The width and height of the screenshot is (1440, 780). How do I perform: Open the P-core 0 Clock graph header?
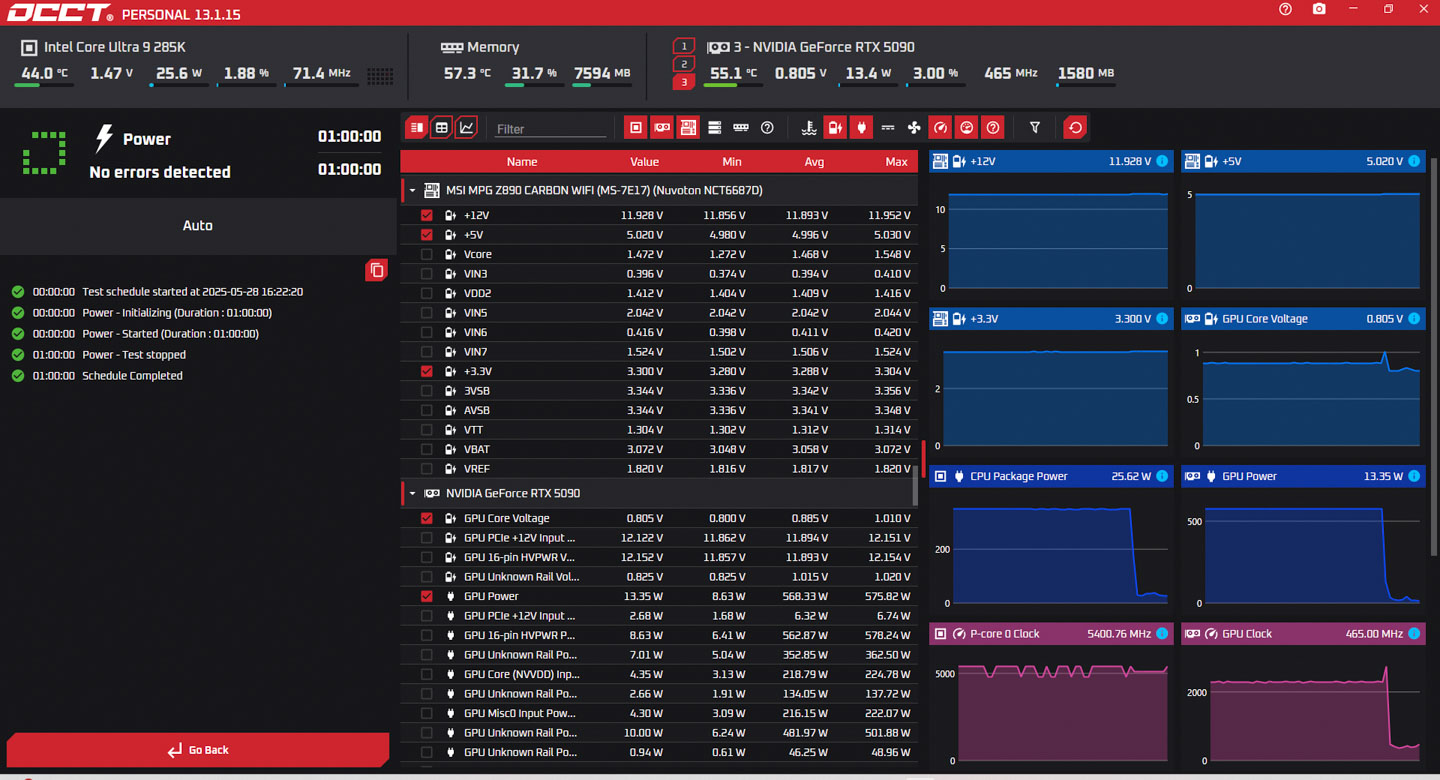(x=1051, y=634)
